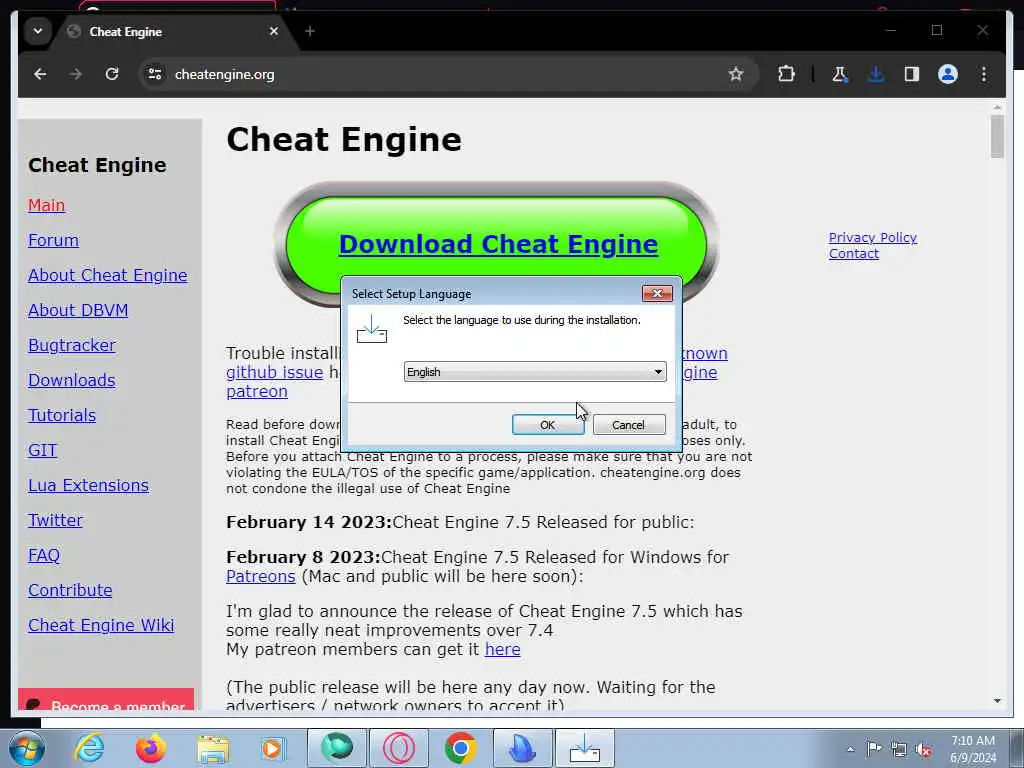Open the teal globe taskbar app
The width and height of the screenshot is (1024, 768).
[x=337, y=748]
